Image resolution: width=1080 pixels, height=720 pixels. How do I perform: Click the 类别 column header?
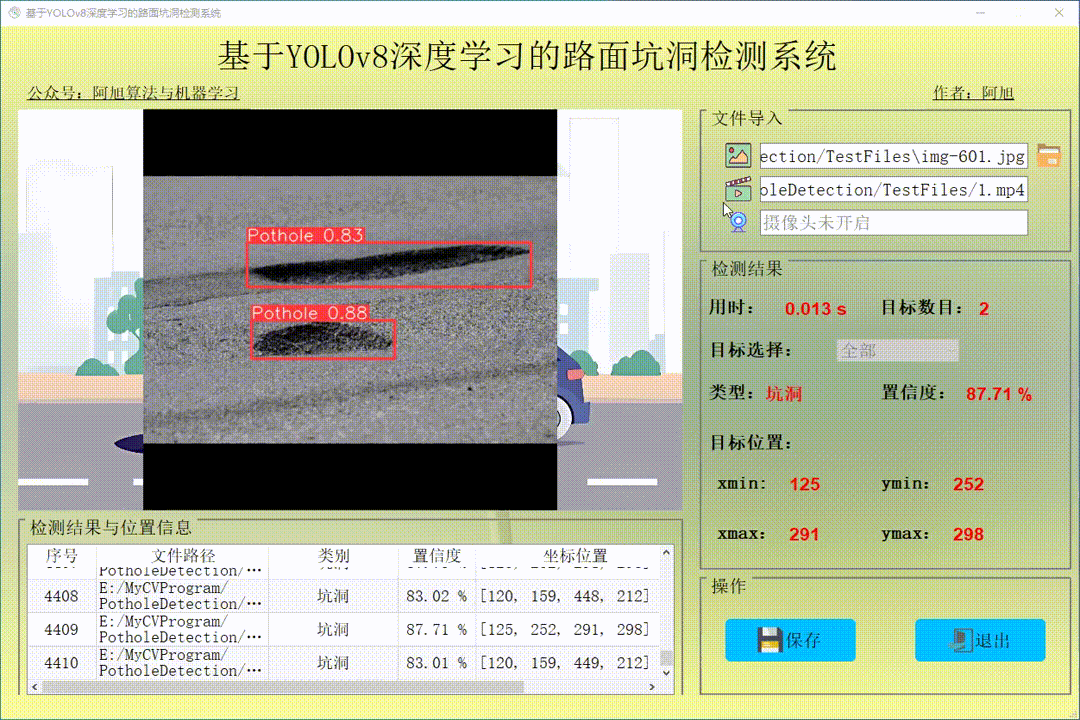click(330, 556)
